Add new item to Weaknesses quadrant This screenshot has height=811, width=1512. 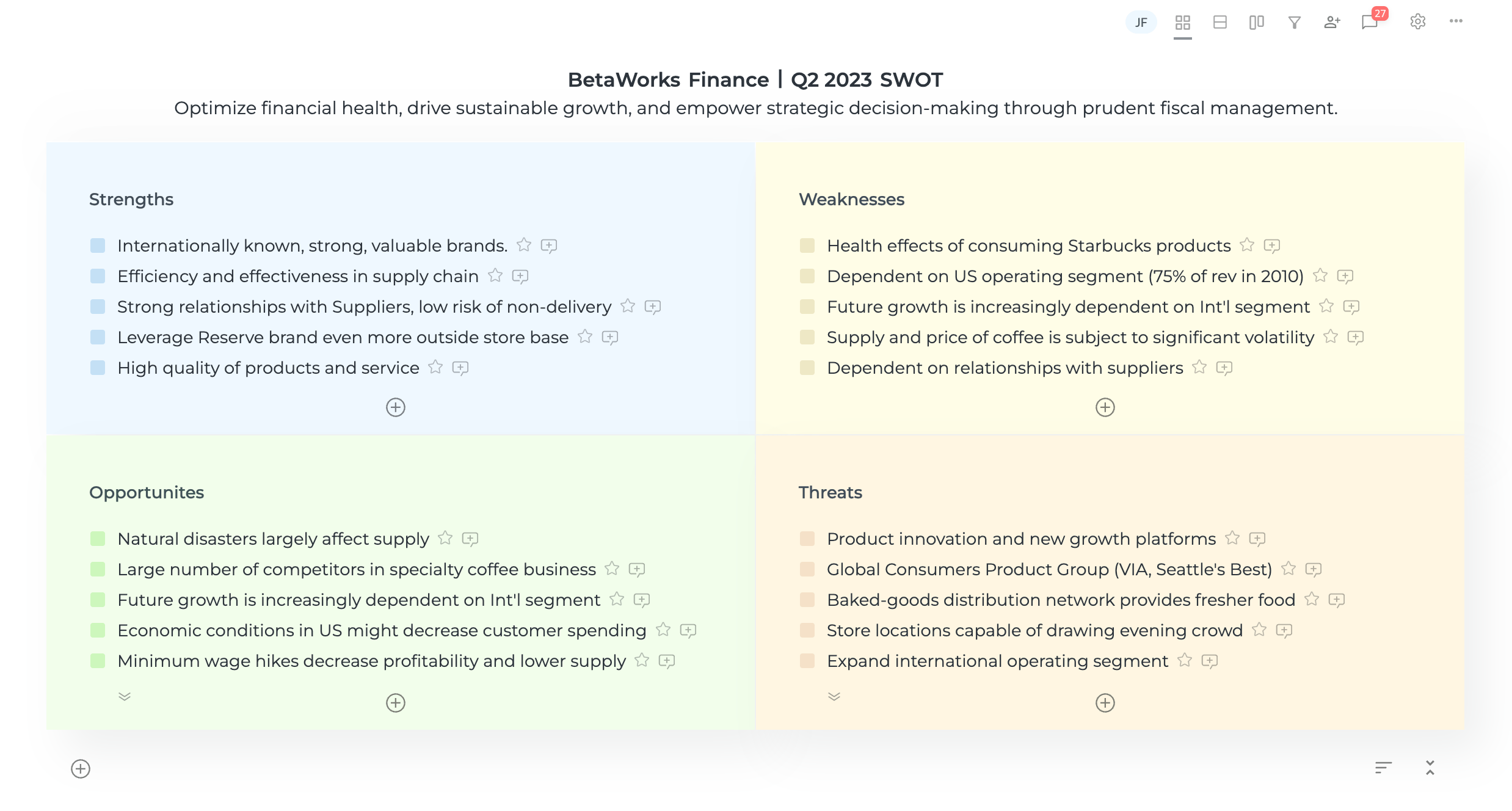coord(1105,407)
